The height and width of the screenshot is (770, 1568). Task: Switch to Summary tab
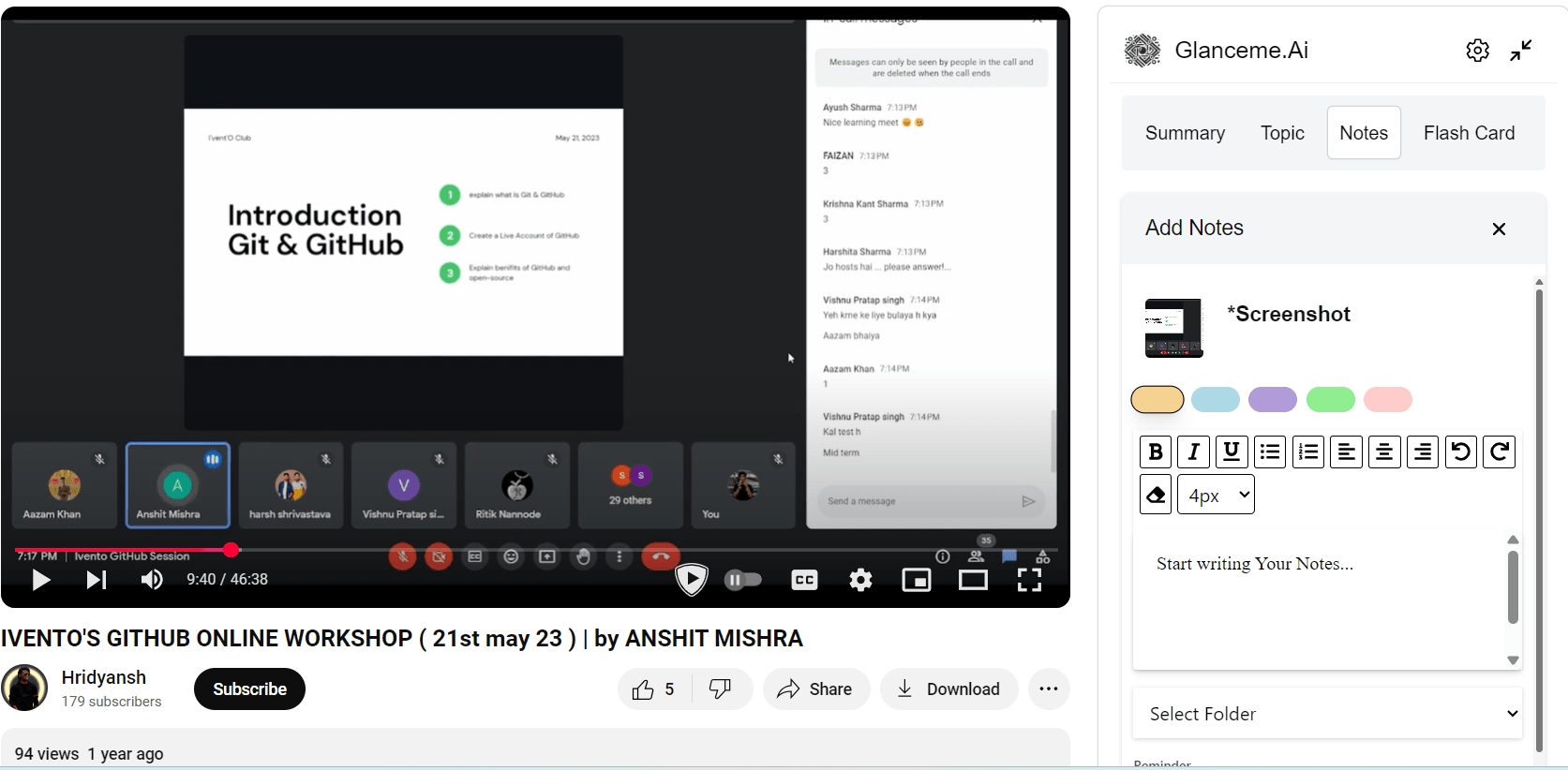click(x=1185, y=133)
